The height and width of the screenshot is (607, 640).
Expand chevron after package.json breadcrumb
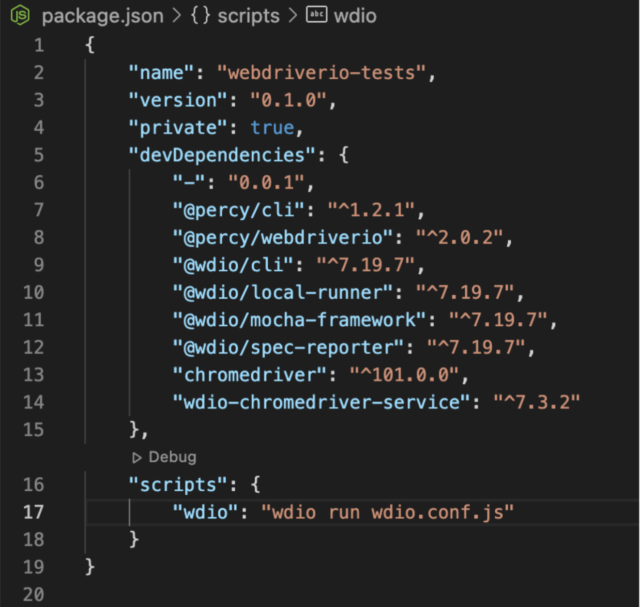[177, 16]
